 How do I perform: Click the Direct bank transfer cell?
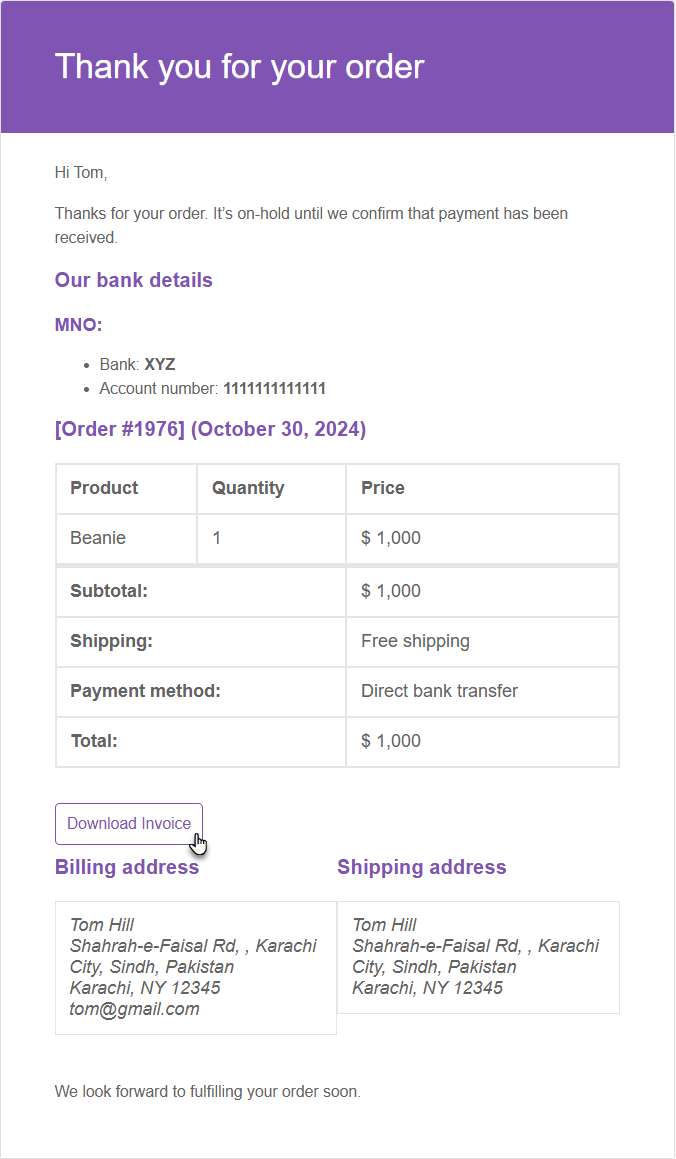click(x=482, y=691)
